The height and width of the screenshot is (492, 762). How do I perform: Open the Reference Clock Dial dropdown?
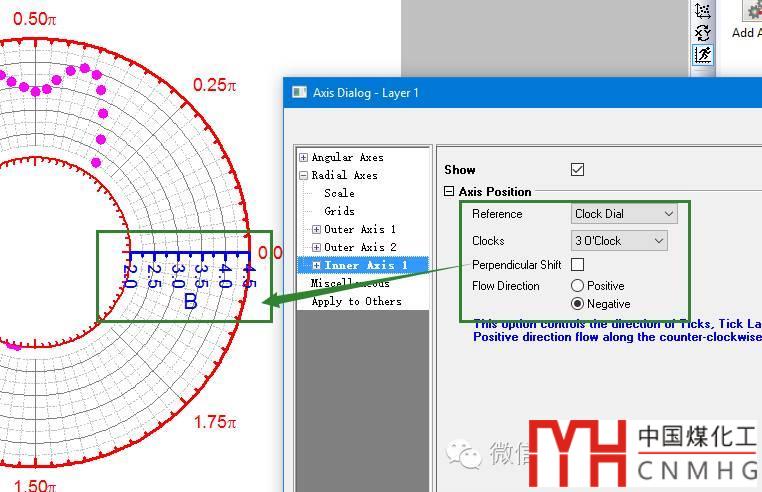coord(624,214)
